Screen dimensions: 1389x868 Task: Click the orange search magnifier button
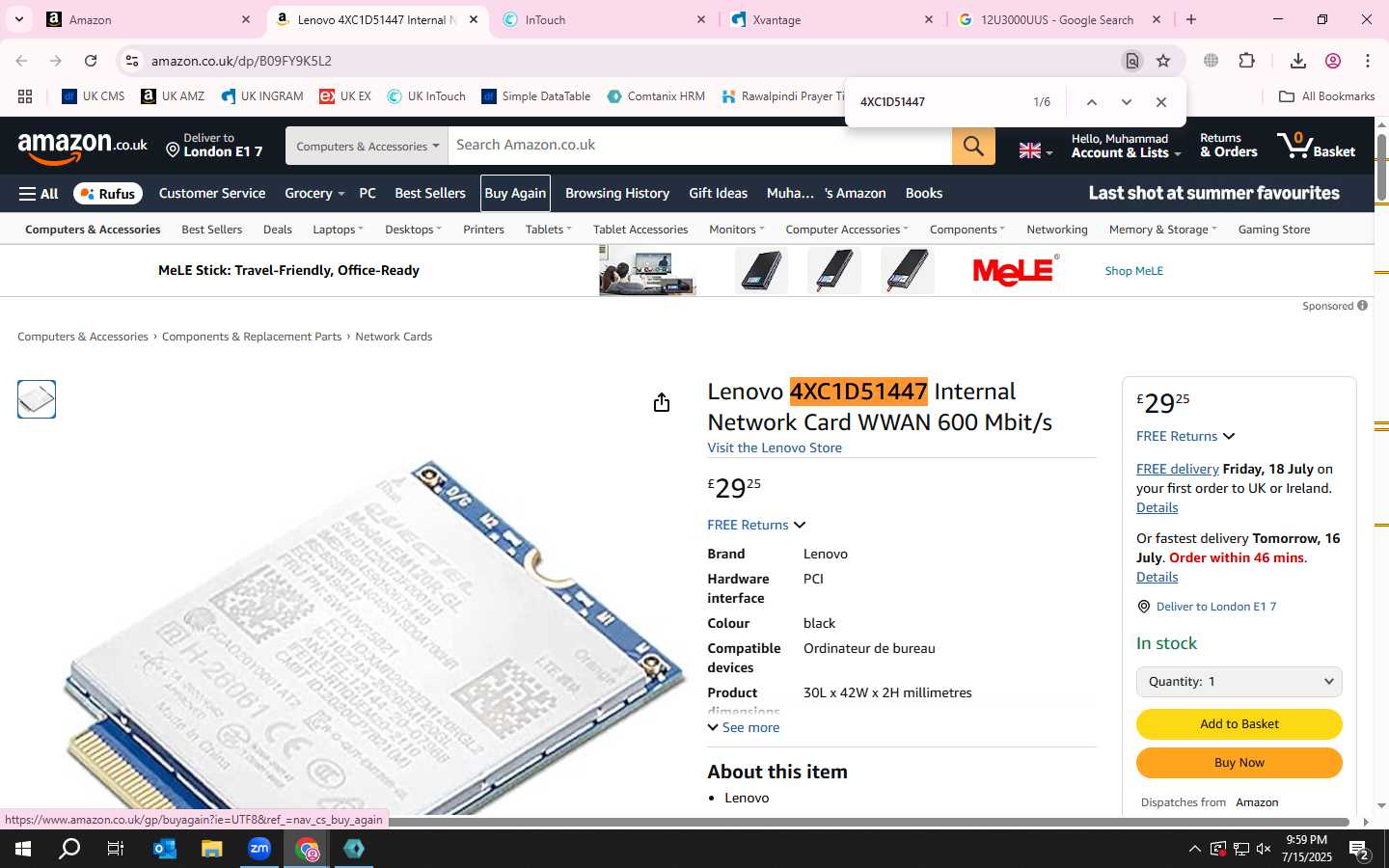973,146
